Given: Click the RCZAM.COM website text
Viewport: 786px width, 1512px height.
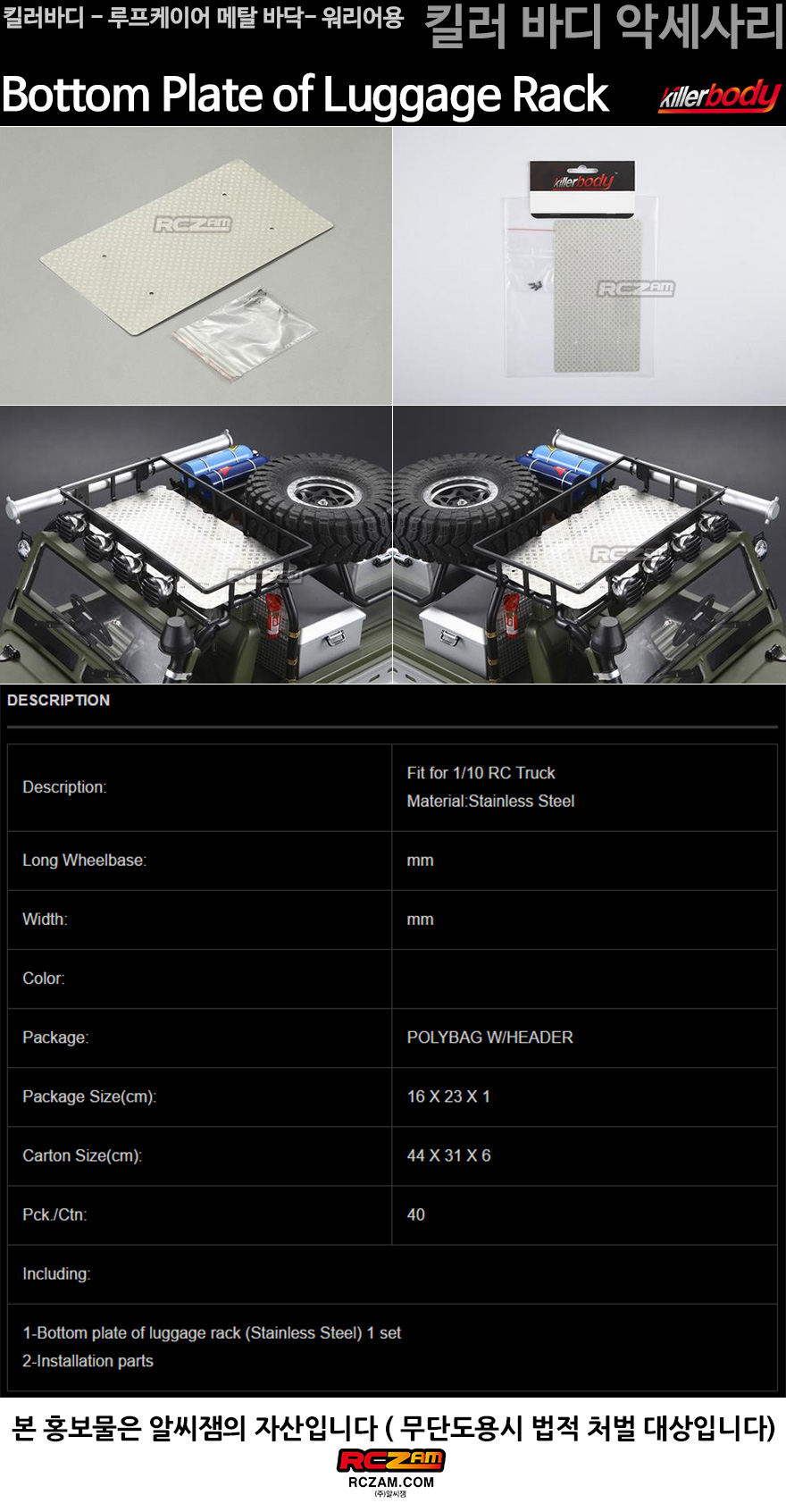Looking at the screenshot, I should tap(391, 1482).
